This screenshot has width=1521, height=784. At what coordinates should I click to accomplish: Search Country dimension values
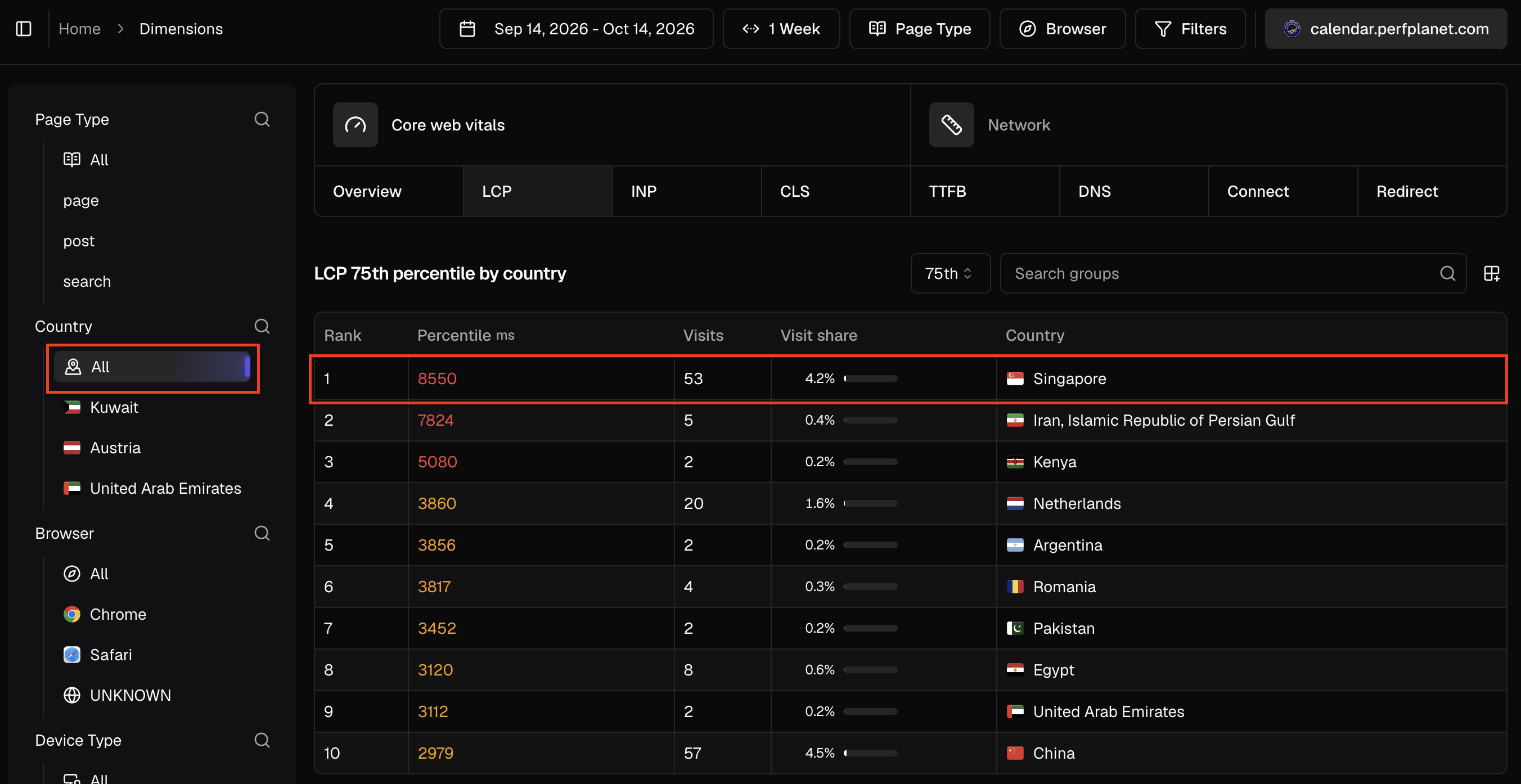click(262, 326)
